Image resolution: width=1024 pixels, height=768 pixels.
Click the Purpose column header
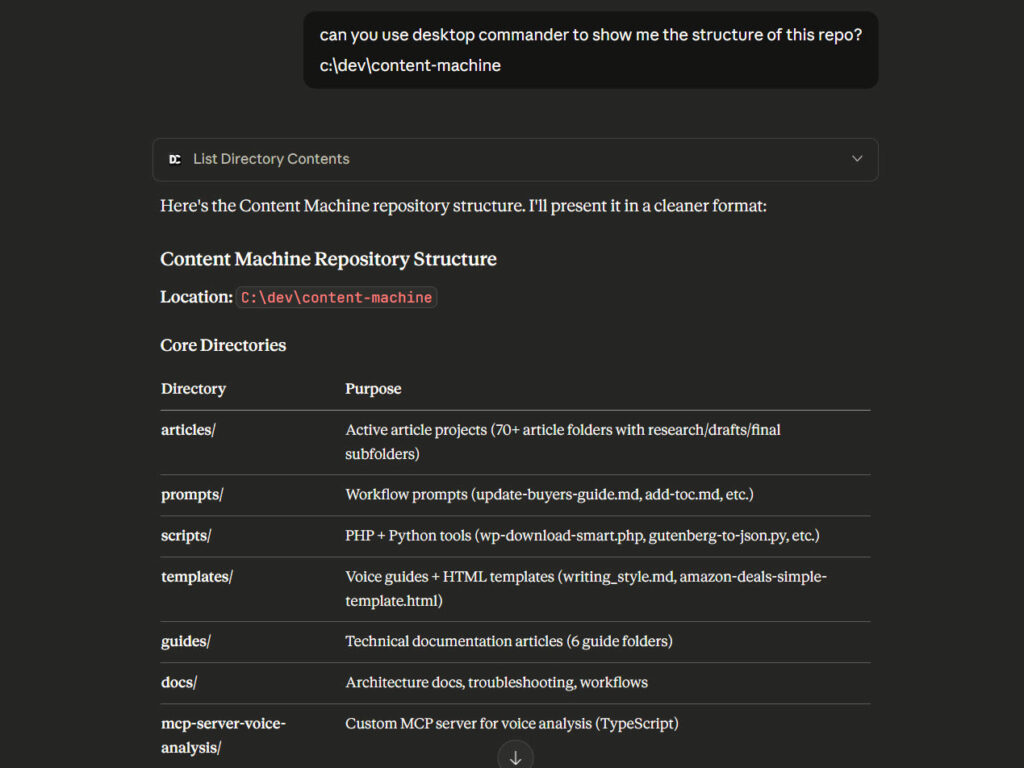tap(373, 389)
